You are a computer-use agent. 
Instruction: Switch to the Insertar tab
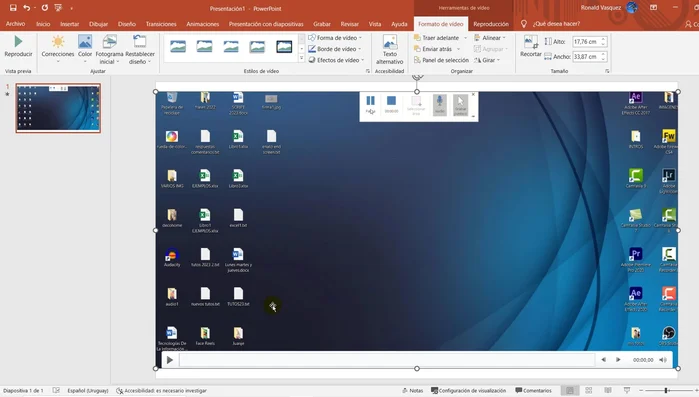(70, 24)
